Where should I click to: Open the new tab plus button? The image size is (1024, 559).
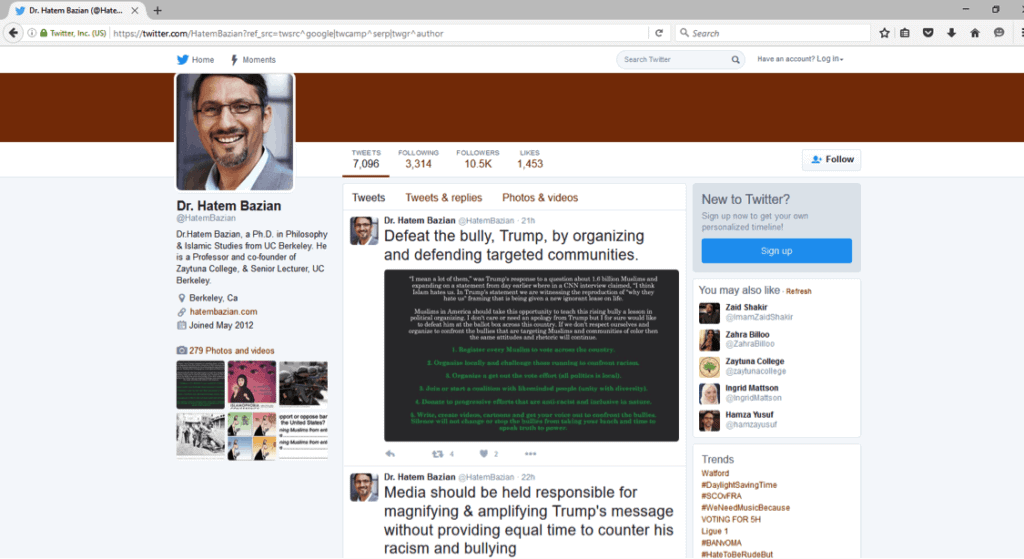pyautogui.click(x=158, y=10)
